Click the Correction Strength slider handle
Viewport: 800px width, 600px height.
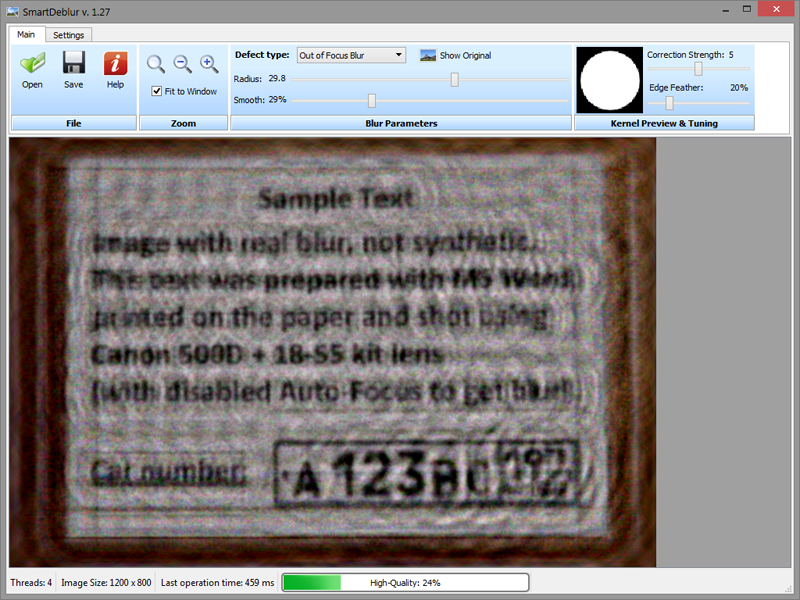(698, 69)
